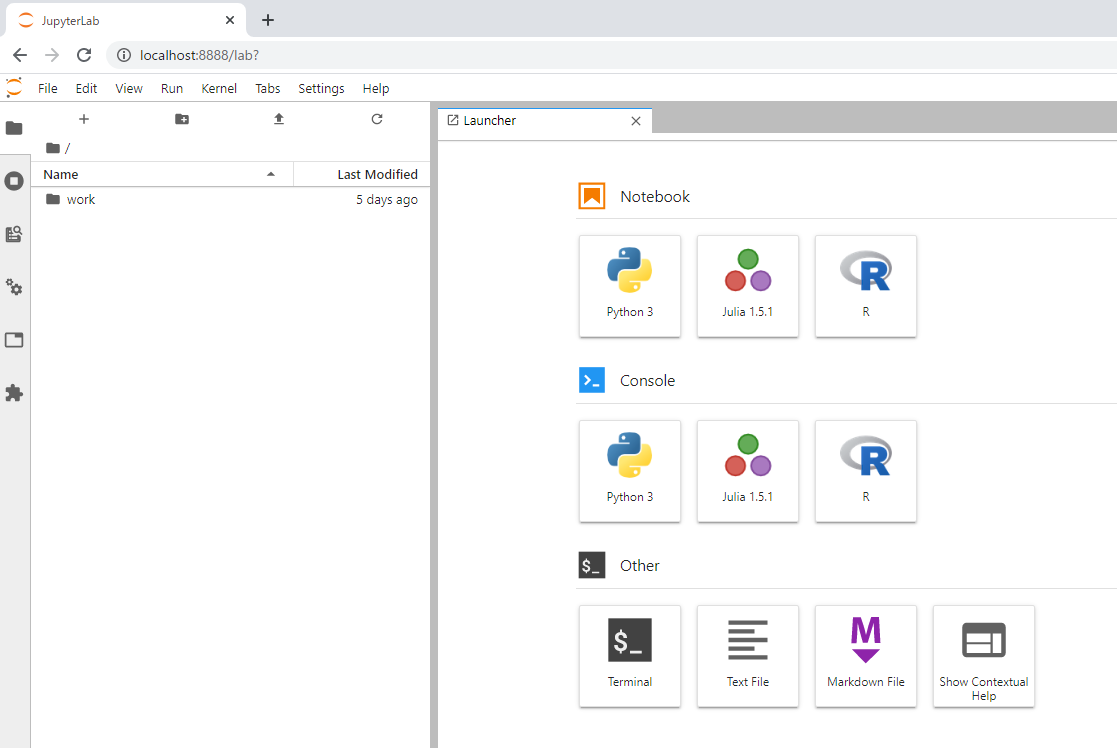
Task: Click the Console section heading
Action: click(x=648, y=380)
